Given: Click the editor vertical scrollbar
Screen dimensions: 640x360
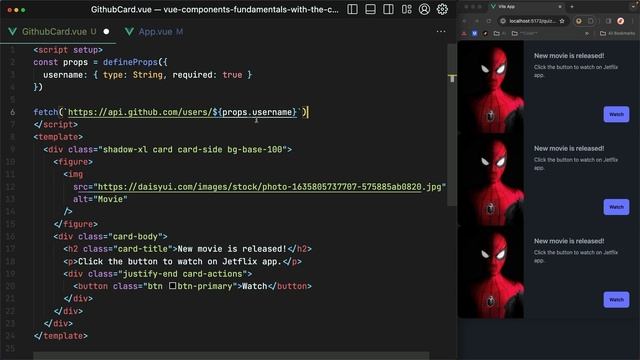Looking at the screenshot, I should pos(452,125).
